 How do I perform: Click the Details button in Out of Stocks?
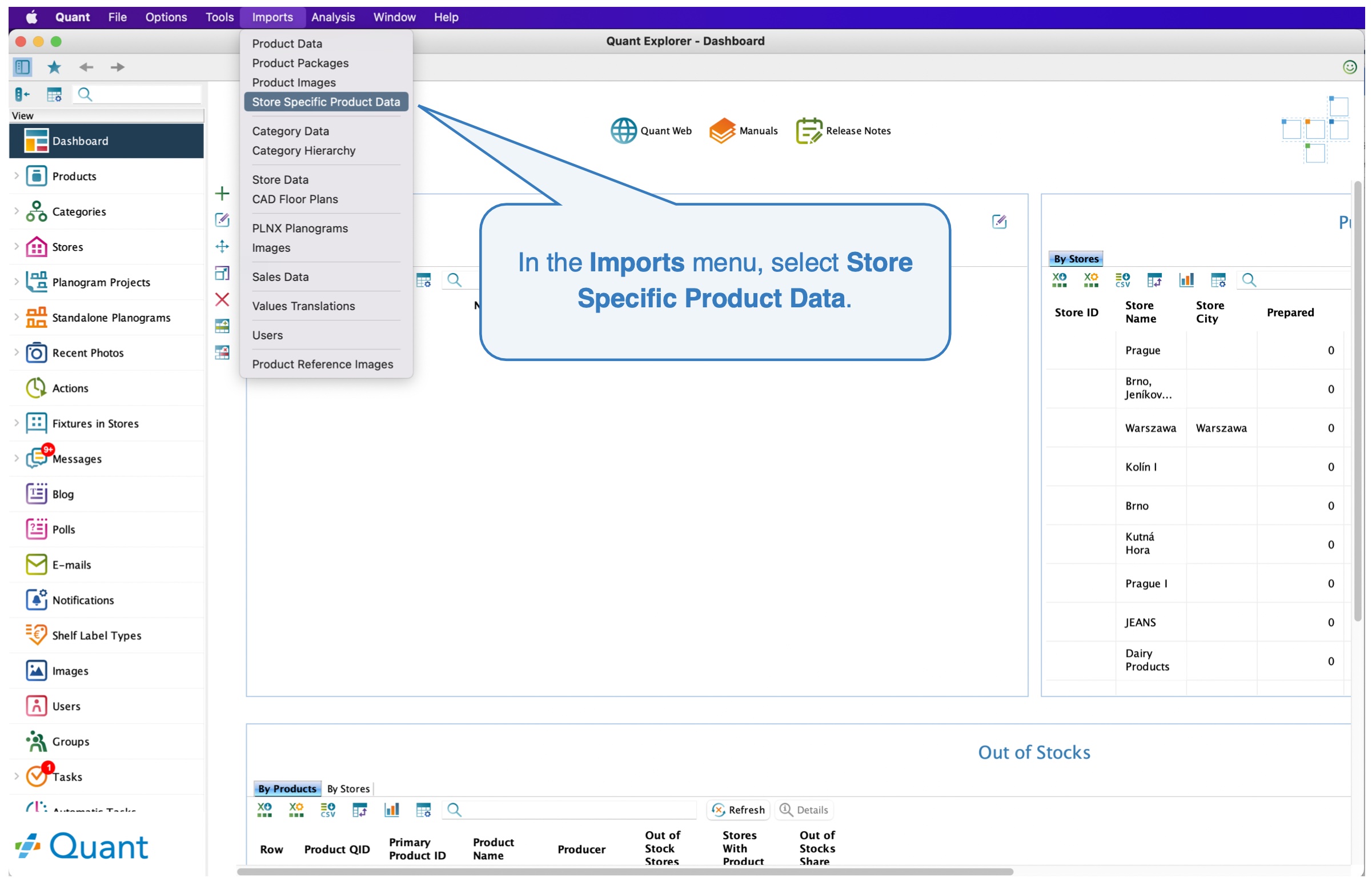pos(805,811)
